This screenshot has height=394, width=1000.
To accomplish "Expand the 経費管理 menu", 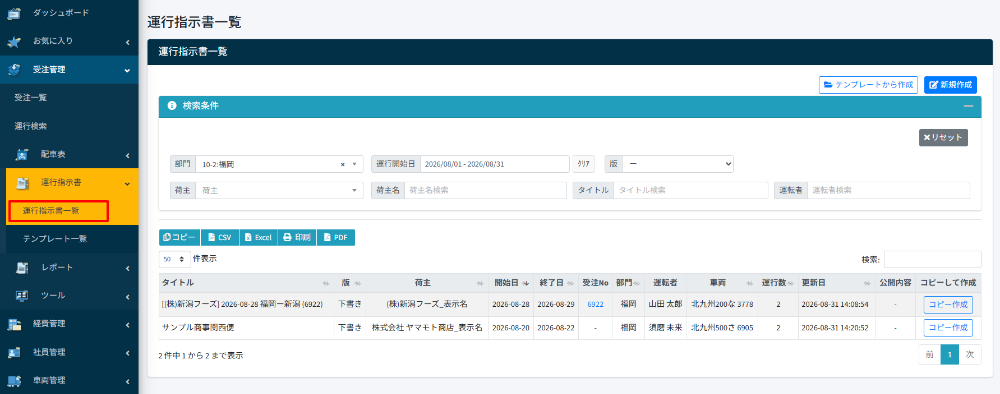I will click(x=69, y=324).
